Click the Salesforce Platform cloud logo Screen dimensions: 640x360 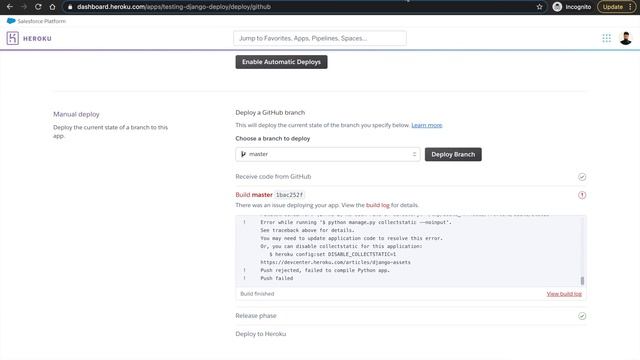(x=11, y=21)
